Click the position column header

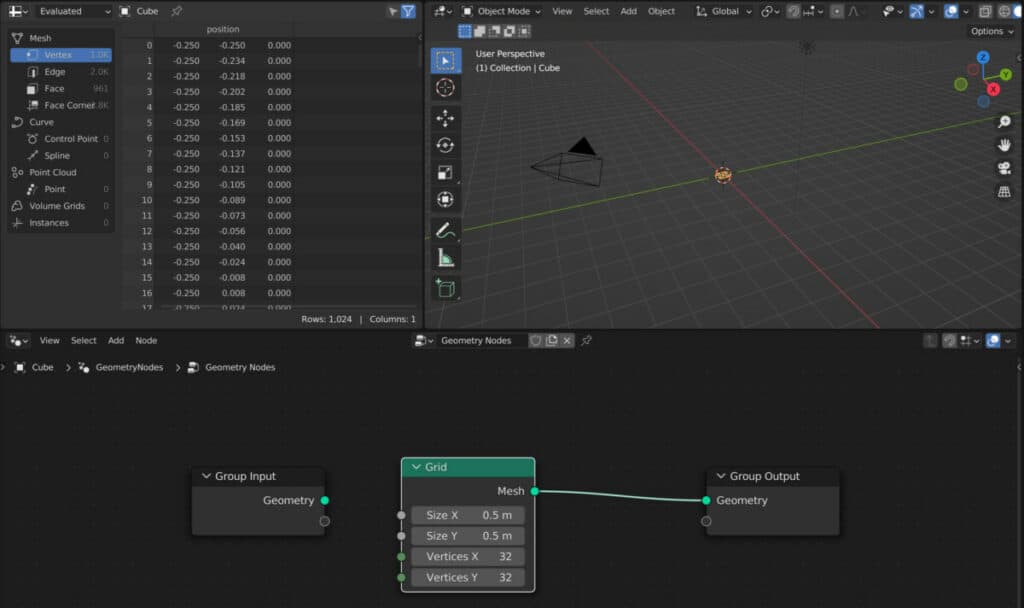[223, 29]
